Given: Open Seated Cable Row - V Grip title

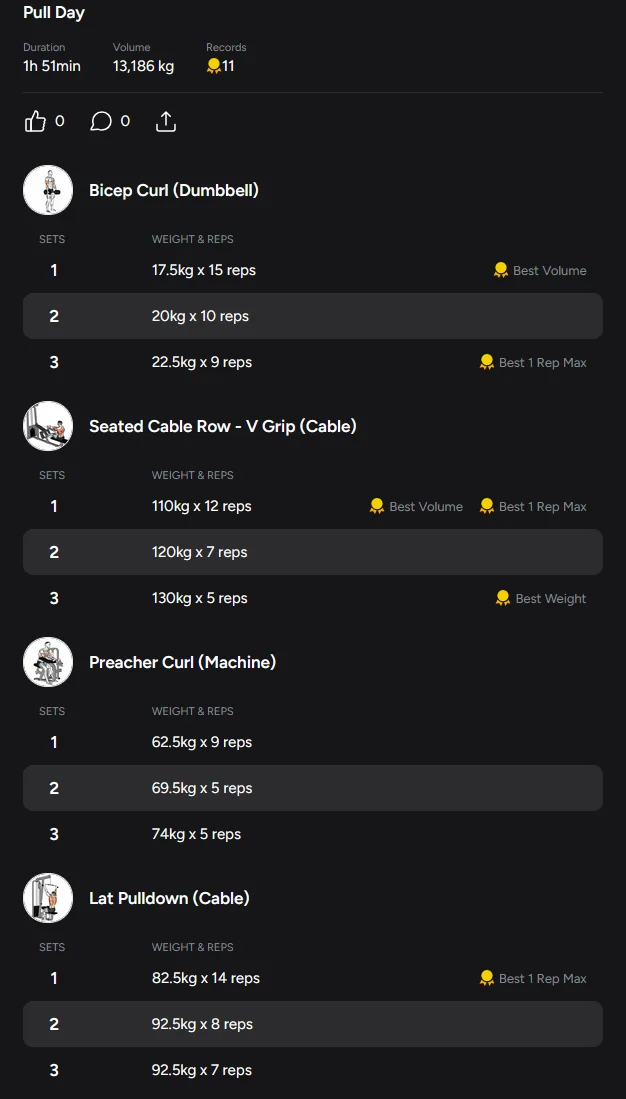Looking at the screenshot, I should [x=222, y=426].
